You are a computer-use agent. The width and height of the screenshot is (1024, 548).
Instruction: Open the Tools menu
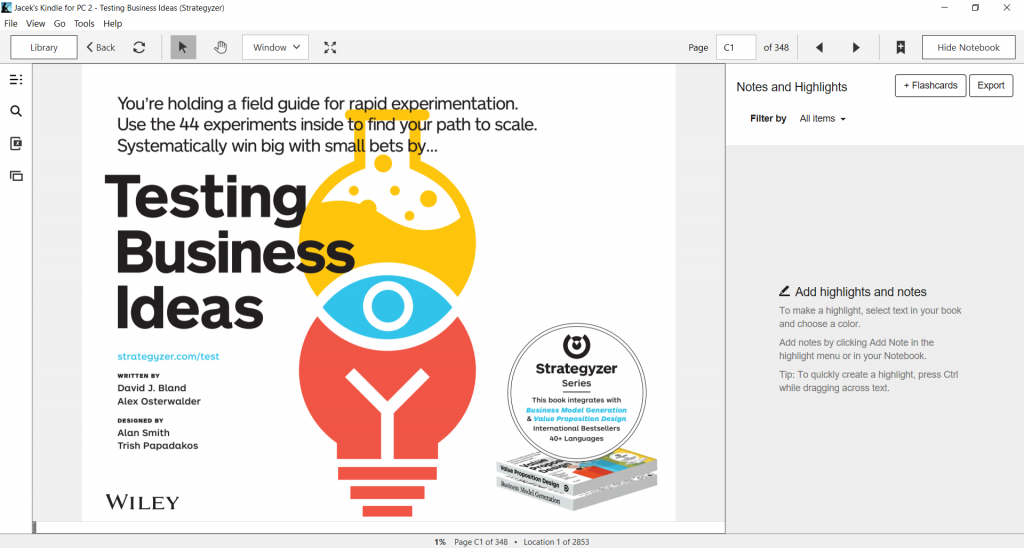(84, 23)
